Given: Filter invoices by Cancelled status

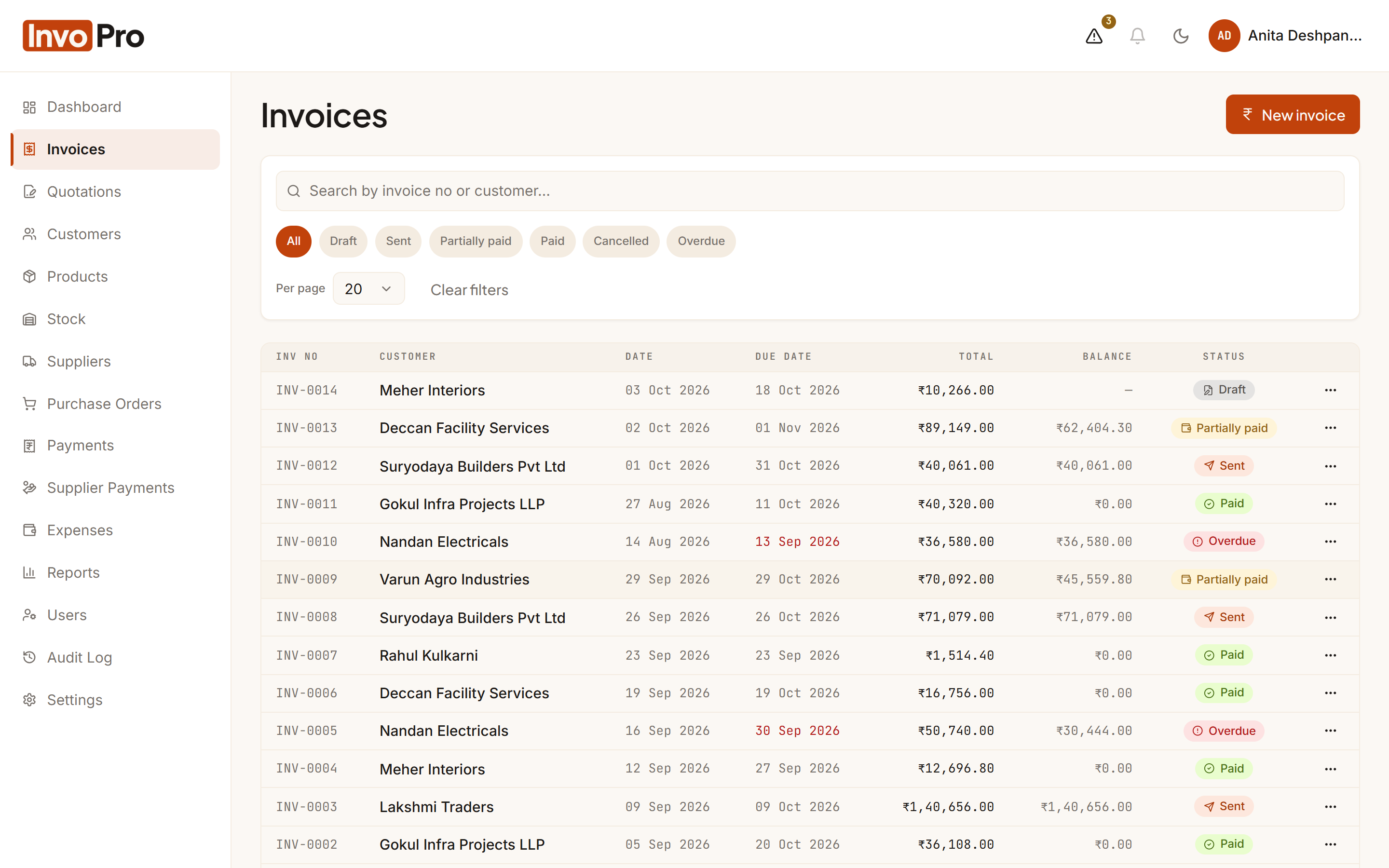Looking at the screenshot, I should [621, 241].
